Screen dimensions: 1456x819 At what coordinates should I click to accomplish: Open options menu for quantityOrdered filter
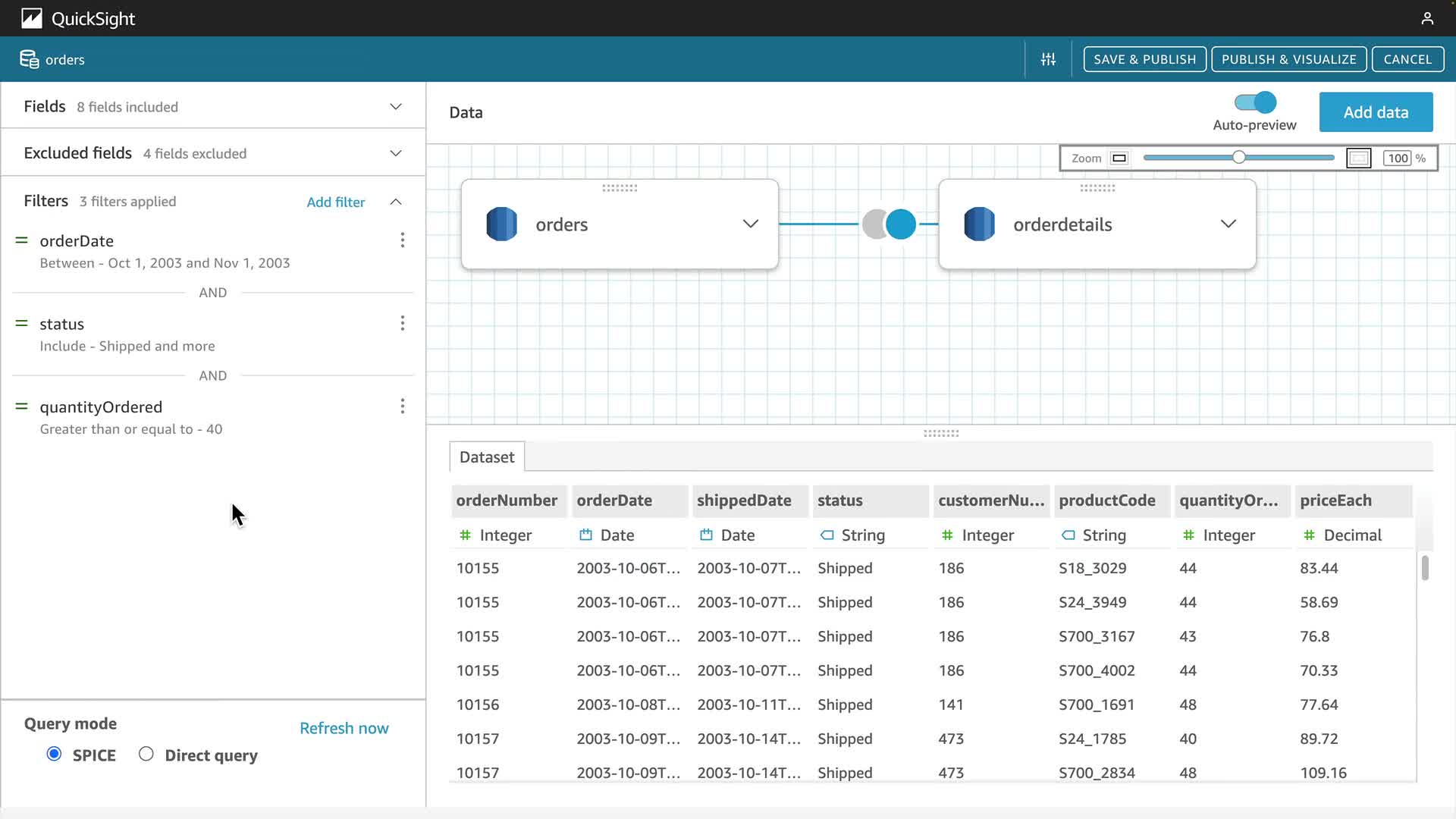tap(402, 406)
